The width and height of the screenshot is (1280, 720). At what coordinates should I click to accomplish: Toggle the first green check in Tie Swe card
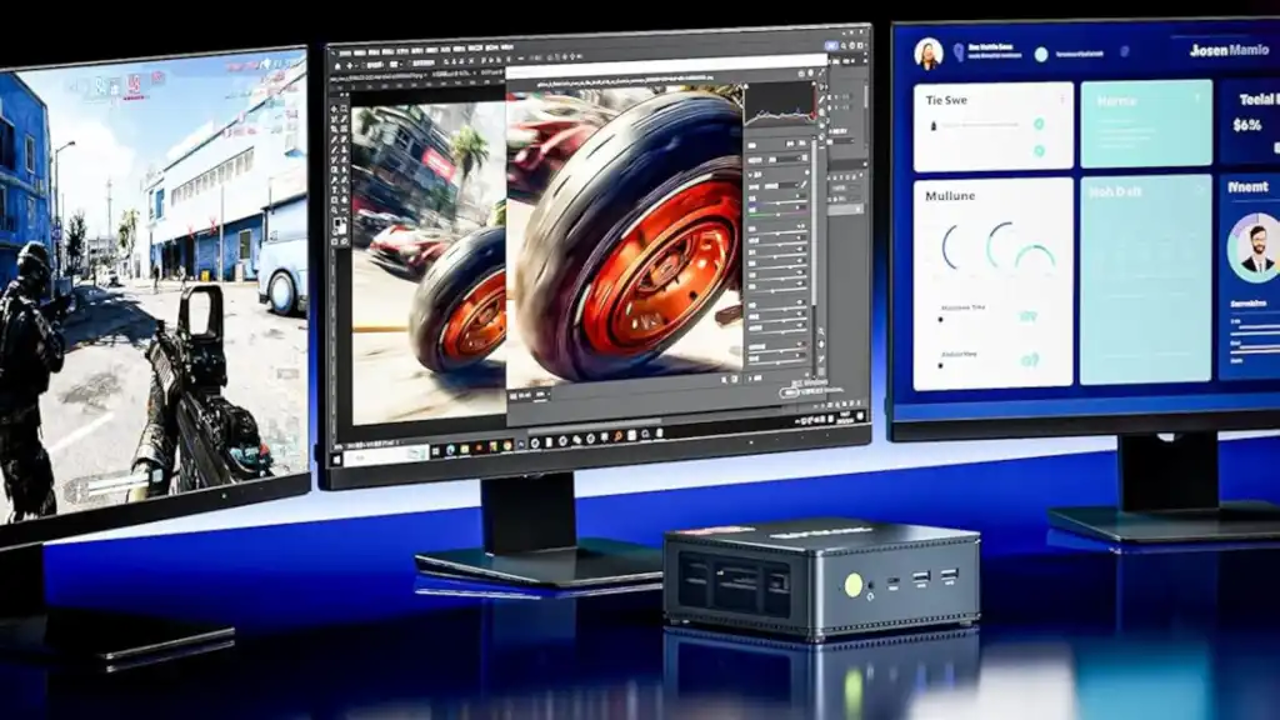pyautogui.click(x=1039, y=124)
